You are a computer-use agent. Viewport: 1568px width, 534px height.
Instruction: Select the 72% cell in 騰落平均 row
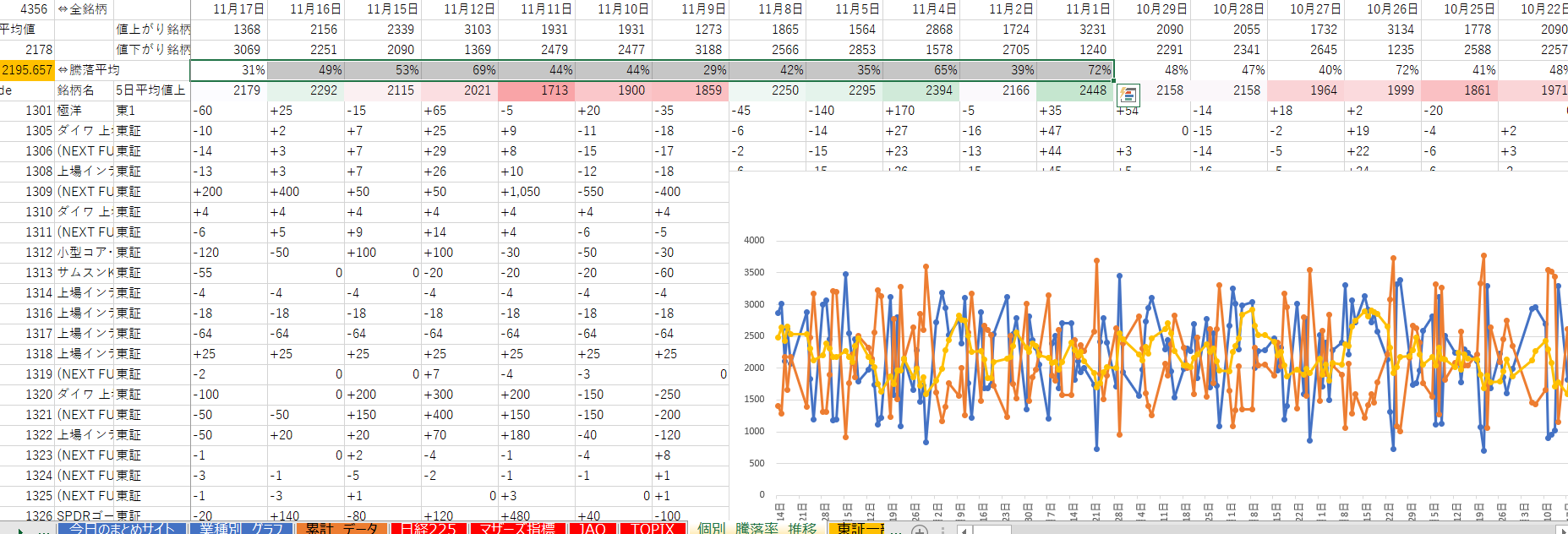(x=1075, y=70)
